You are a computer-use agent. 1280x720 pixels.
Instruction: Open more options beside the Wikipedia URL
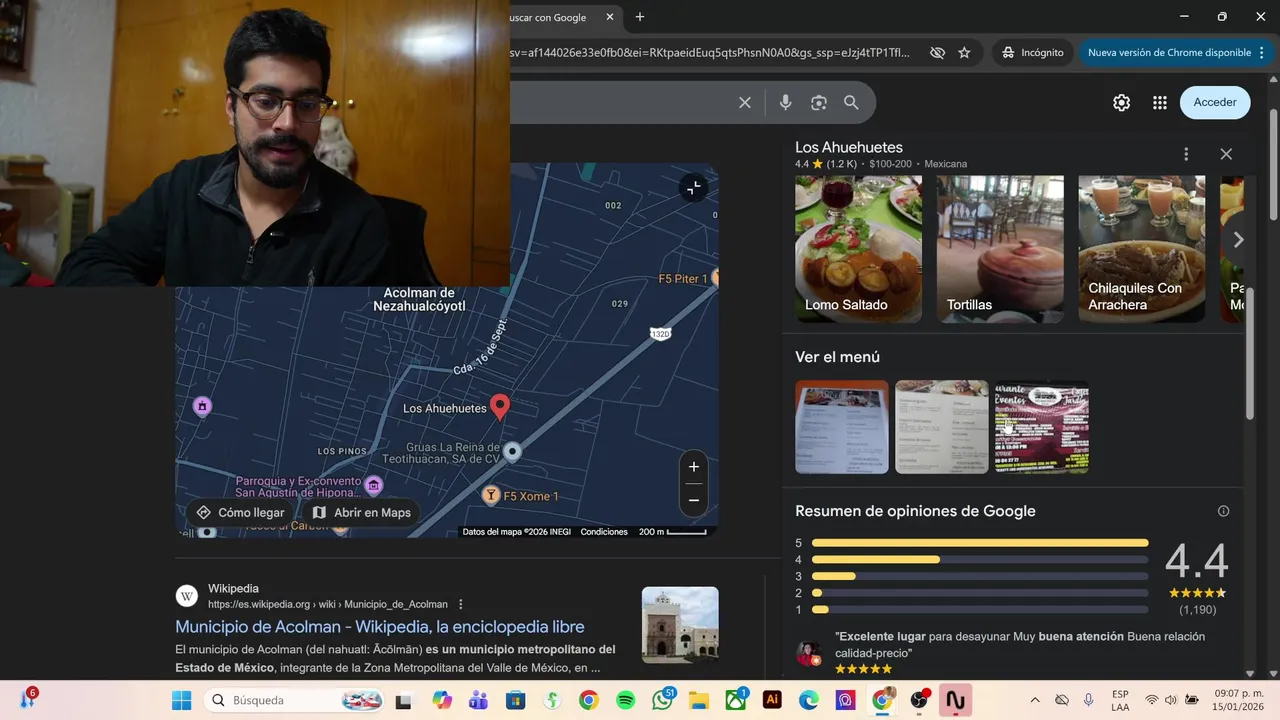(x=461, y=604)
